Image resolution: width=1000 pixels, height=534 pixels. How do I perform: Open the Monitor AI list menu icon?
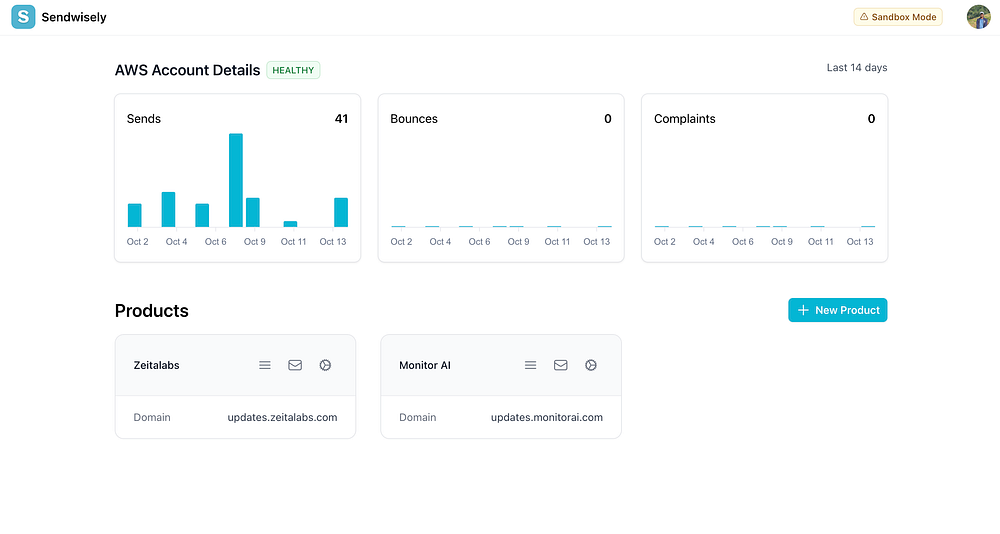531,365
